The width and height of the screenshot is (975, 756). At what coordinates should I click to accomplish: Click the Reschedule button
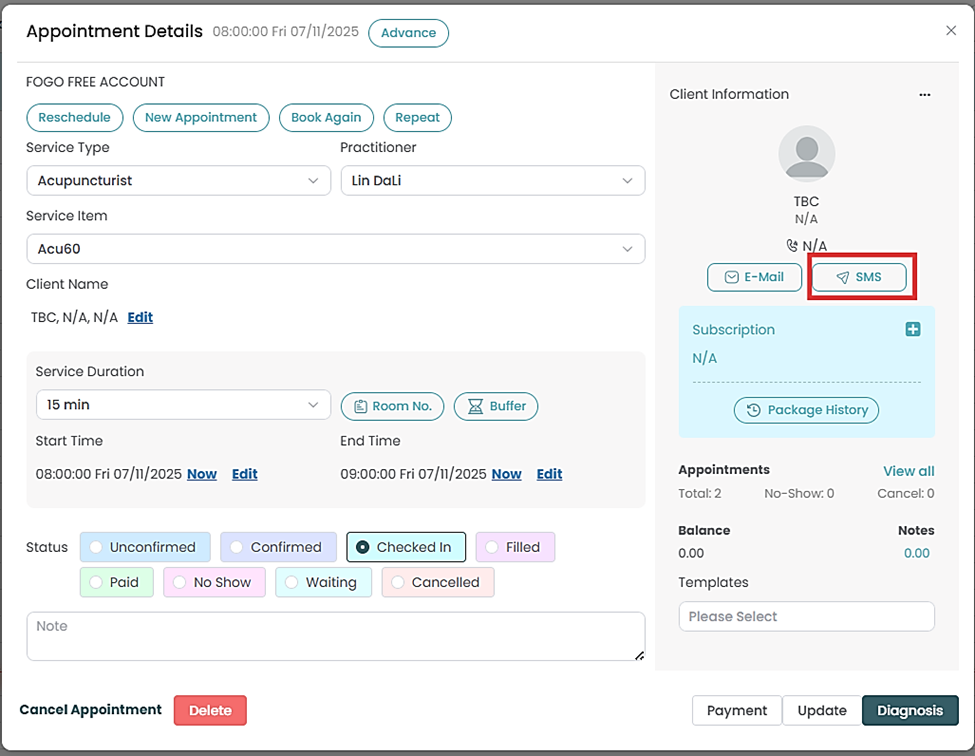(x=74, y=117)
